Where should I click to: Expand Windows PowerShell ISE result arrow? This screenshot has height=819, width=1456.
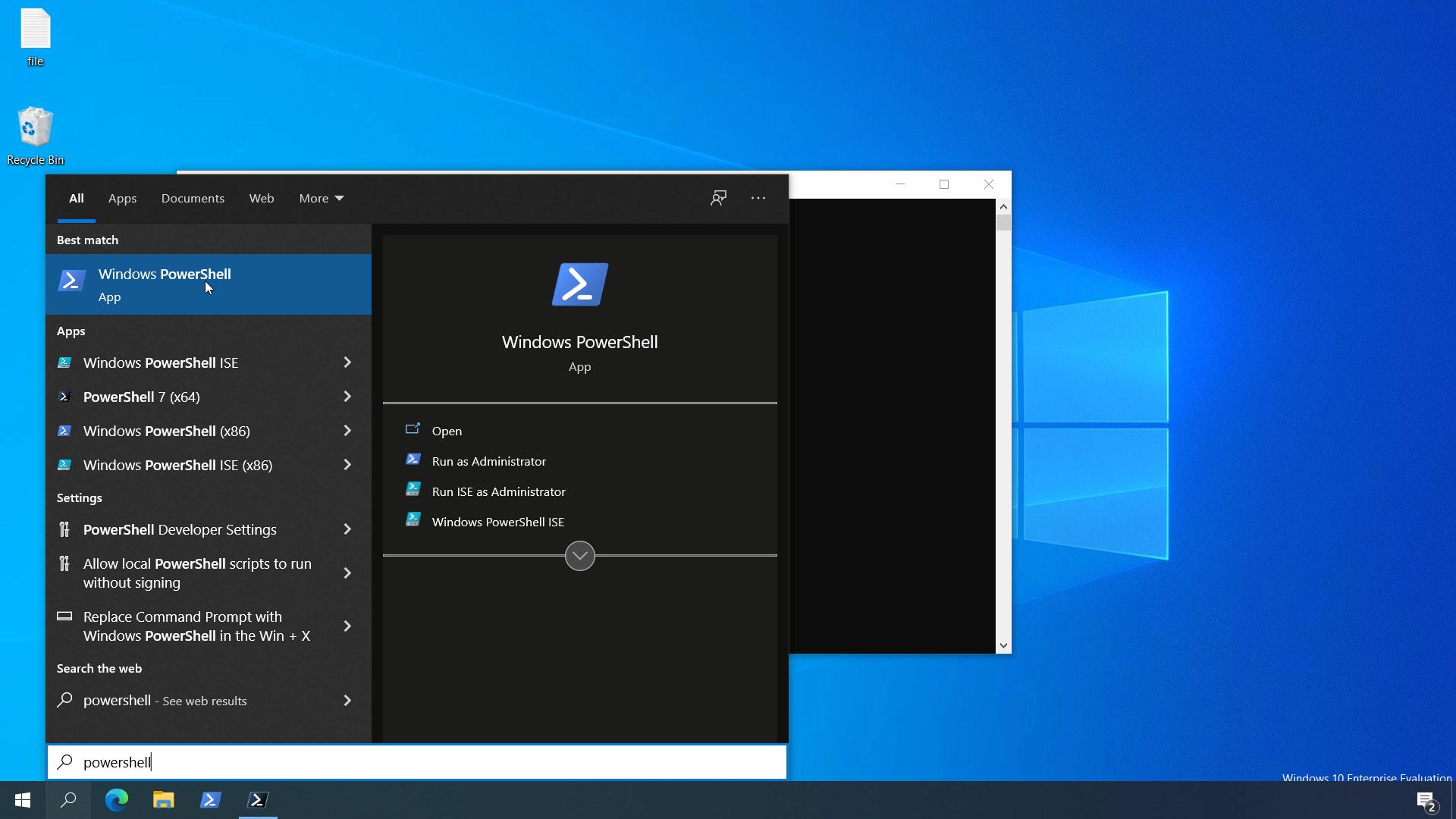point(347,362)
